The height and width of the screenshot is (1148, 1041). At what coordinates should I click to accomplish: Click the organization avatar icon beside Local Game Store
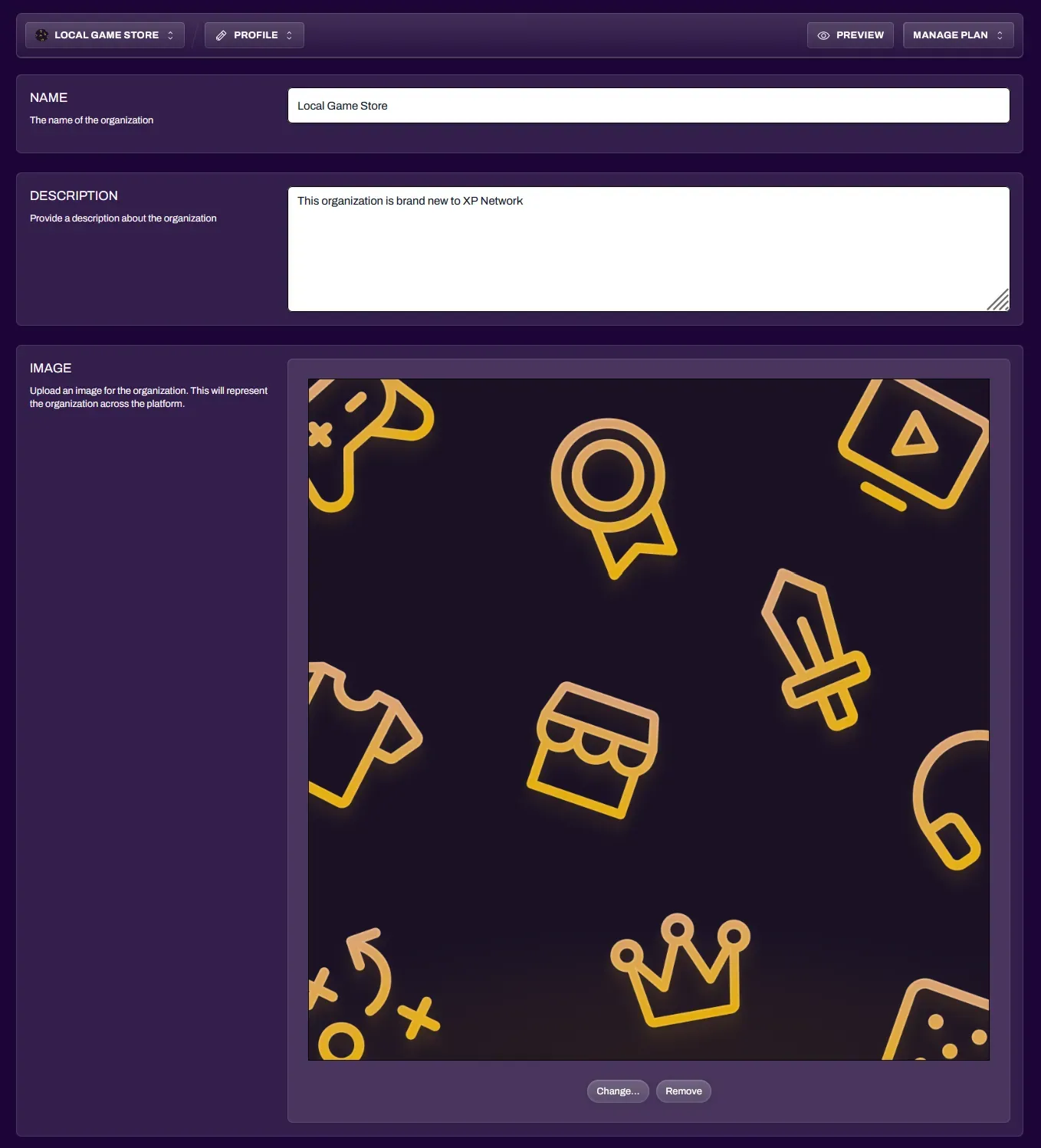tap(41, 35)
